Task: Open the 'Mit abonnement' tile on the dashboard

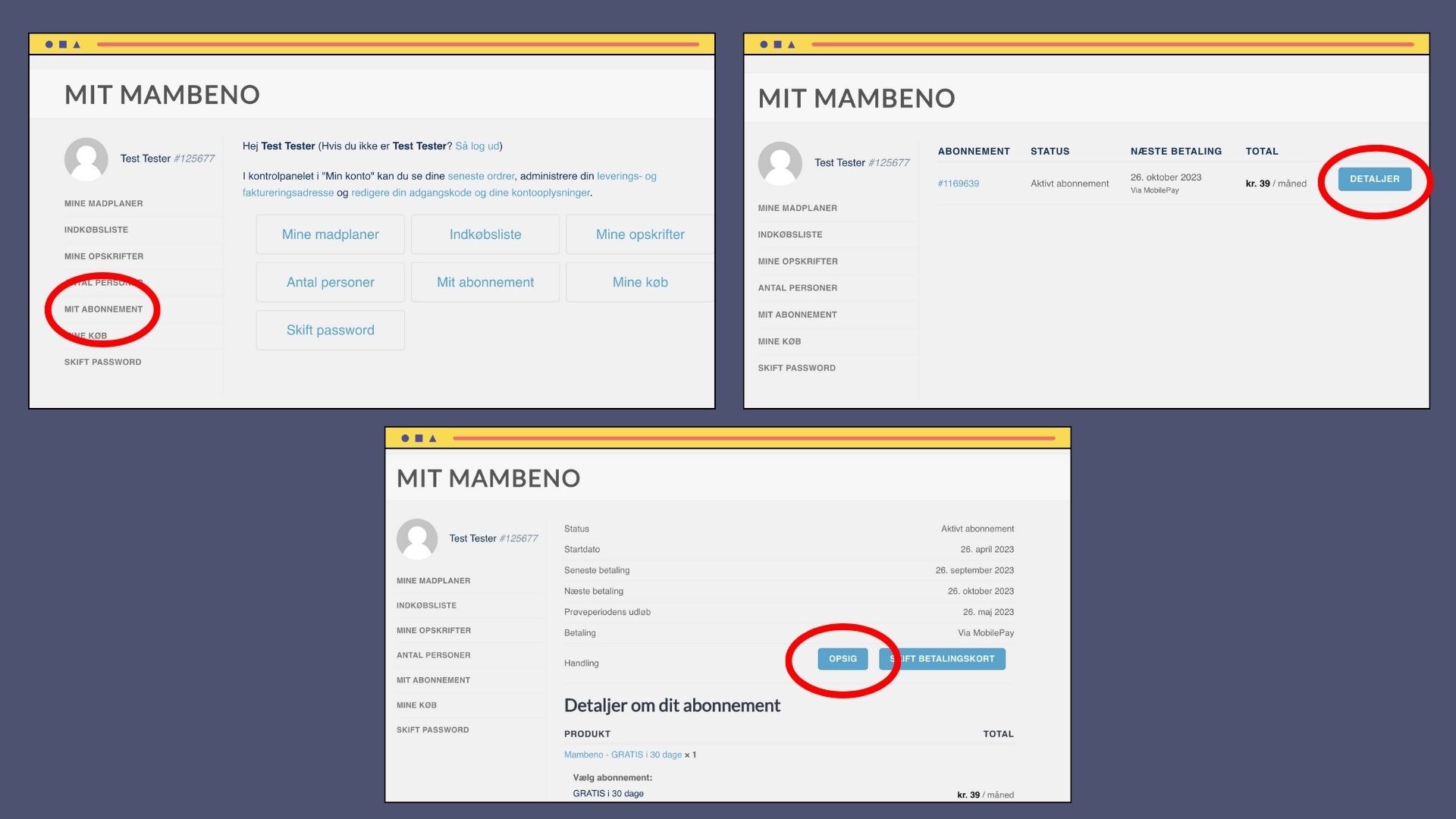Action: click(485, 282)
